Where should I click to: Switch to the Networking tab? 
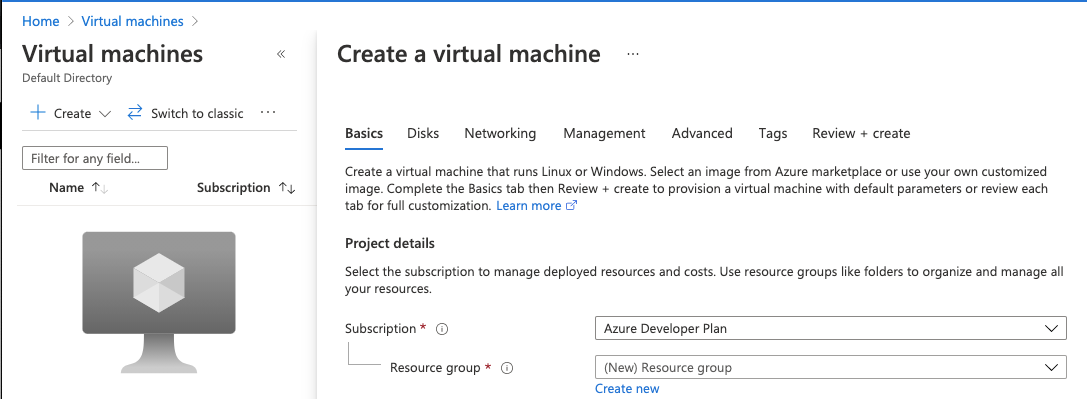point(500,133)
